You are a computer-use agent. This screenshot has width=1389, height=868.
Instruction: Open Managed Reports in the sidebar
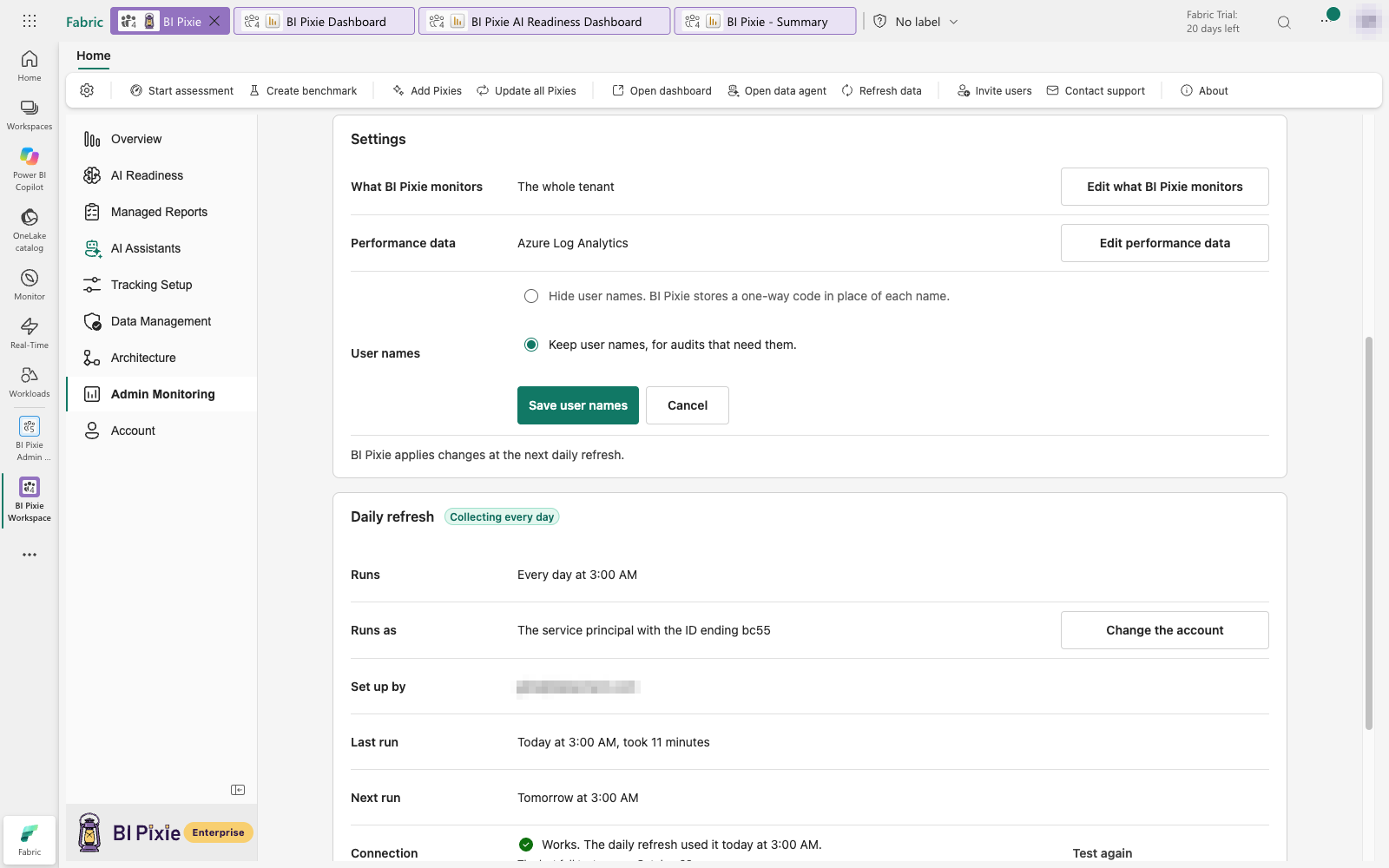point(161,212)
